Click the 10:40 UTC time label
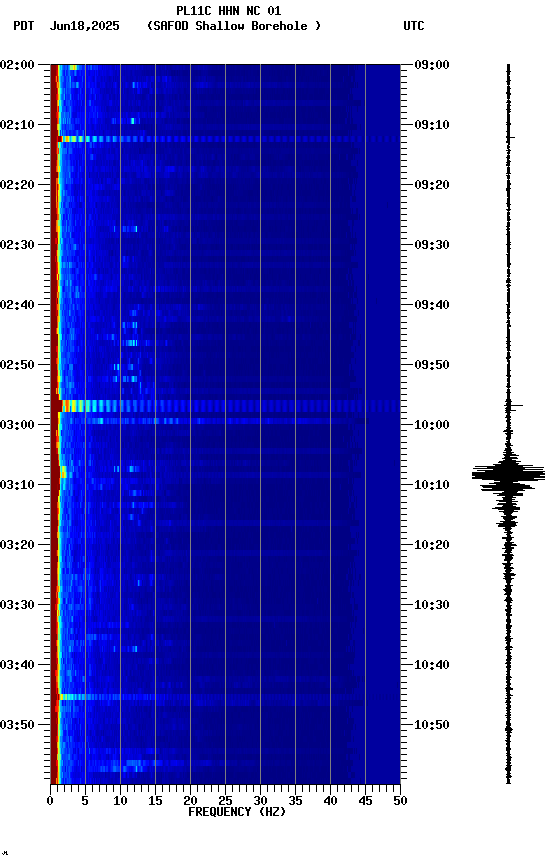 (432, 665)
